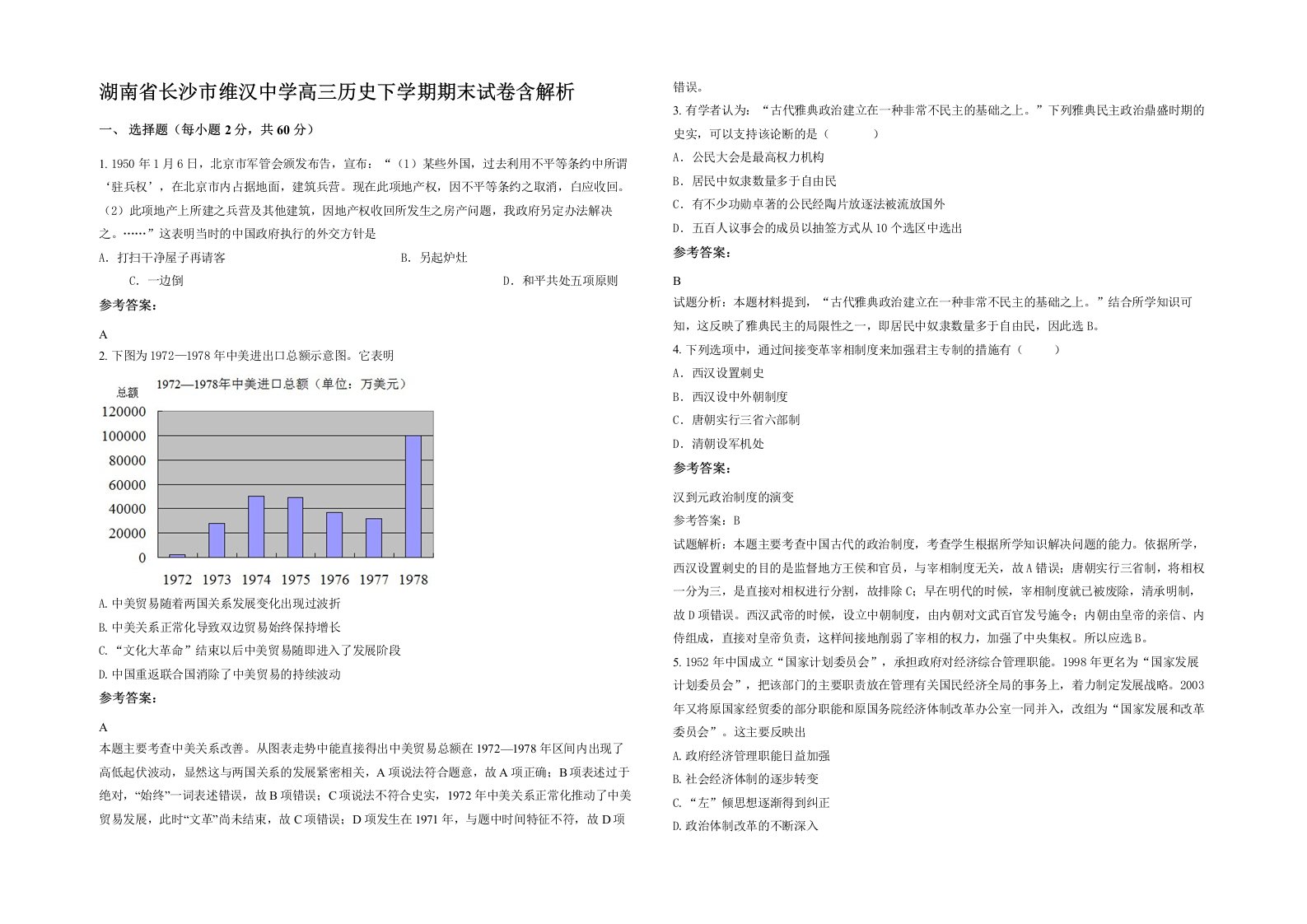Select option A. 公民大会是最高权力机构
Image resolution: width=1307 pixels, height=924 pixels.
click(x=748, y=157)
